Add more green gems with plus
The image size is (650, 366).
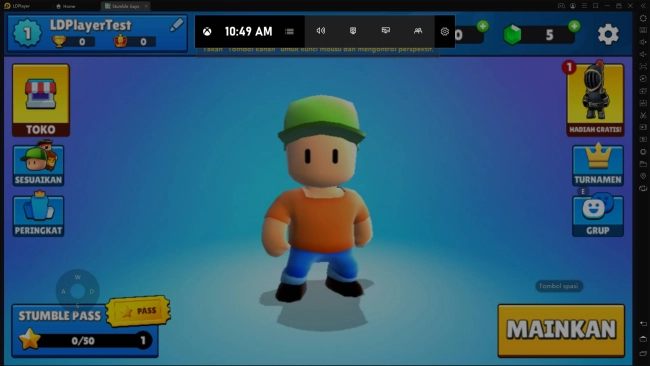(x=574, y=27)
